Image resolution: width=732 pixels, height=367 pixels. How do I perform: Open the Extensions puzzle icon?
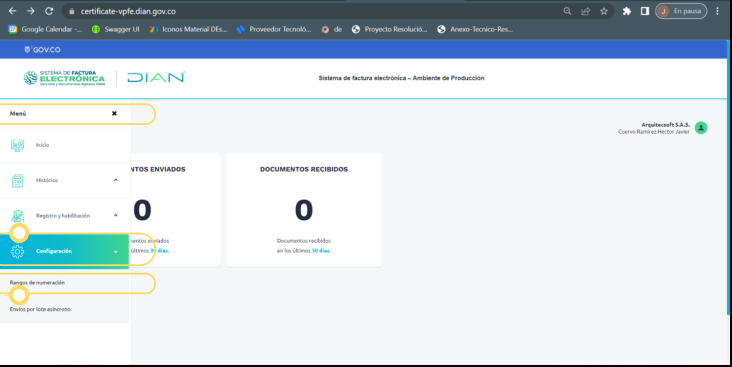click(x=626, y=11)
